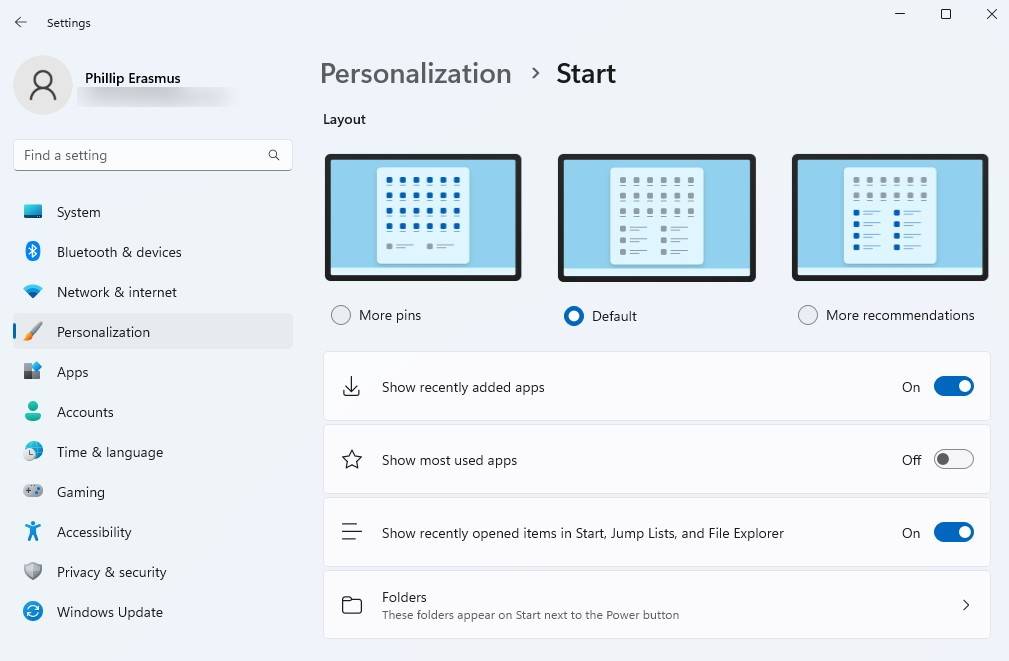
Task: Select the Default layout radio button
Action: coord(573,316)
